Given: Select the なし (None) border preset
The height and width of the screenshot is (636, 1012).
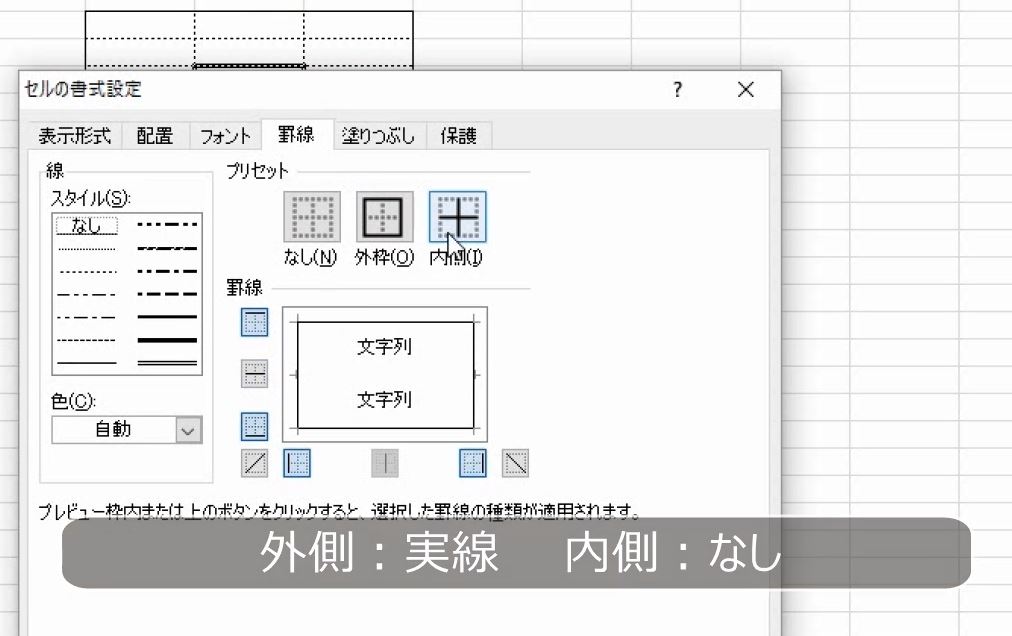Looking at the screenshot, I should pos(312,216).
